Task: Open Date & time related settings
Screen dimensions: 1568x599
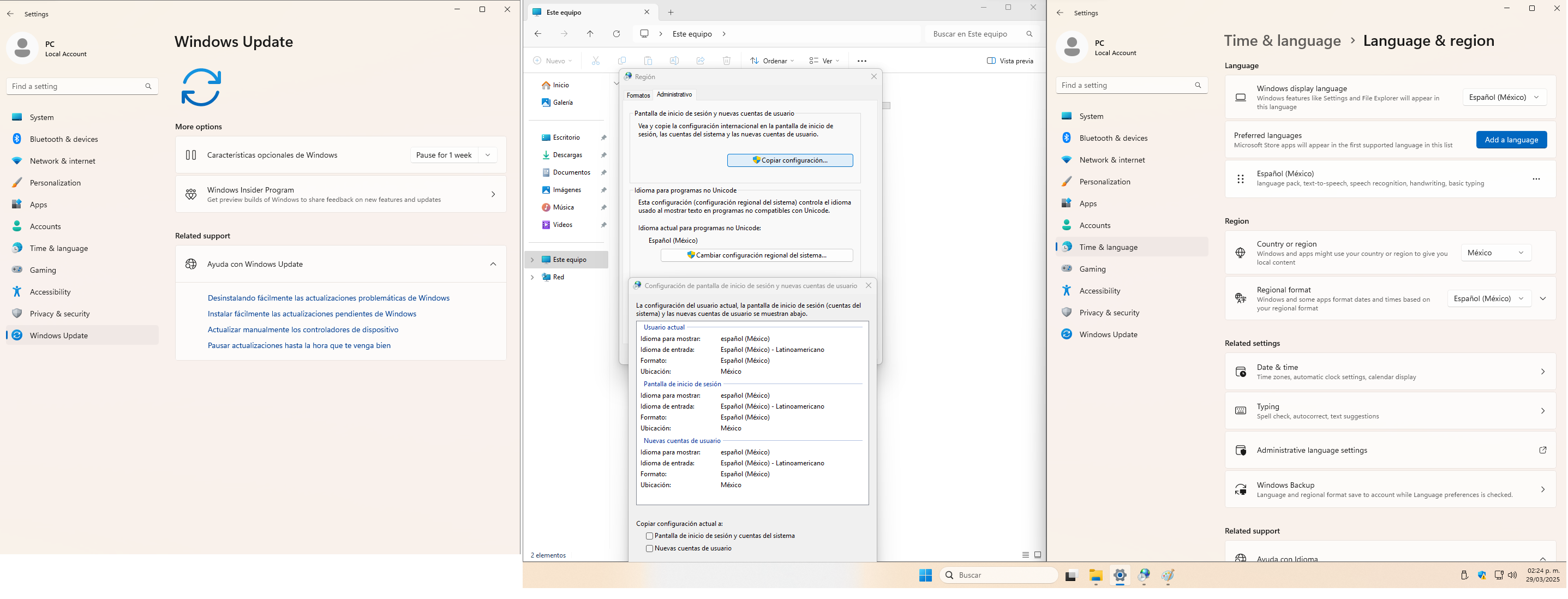Action: pos(1390,372)
